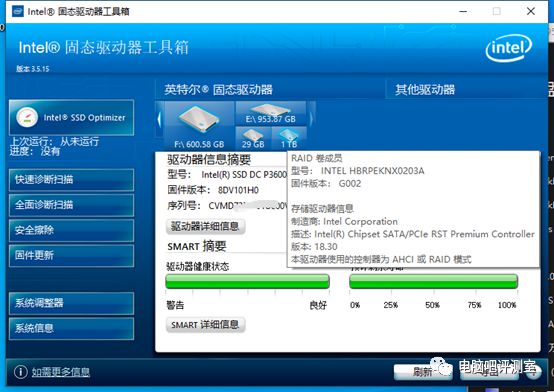Click the tooltip version 18.30 text
The image size is (554, 392).
pyautogui.click(x=325, y=246)
